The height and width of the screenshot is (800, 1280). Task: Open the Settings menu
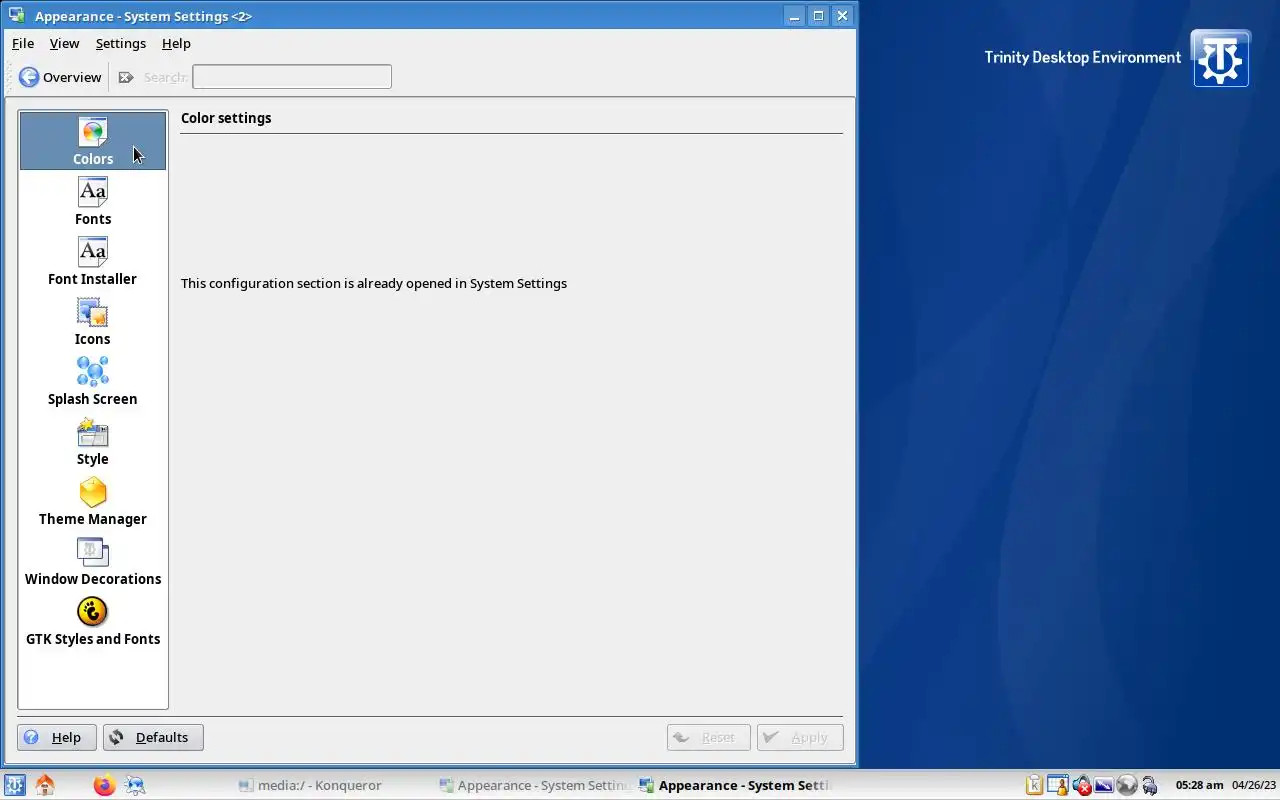pos(121,43)
